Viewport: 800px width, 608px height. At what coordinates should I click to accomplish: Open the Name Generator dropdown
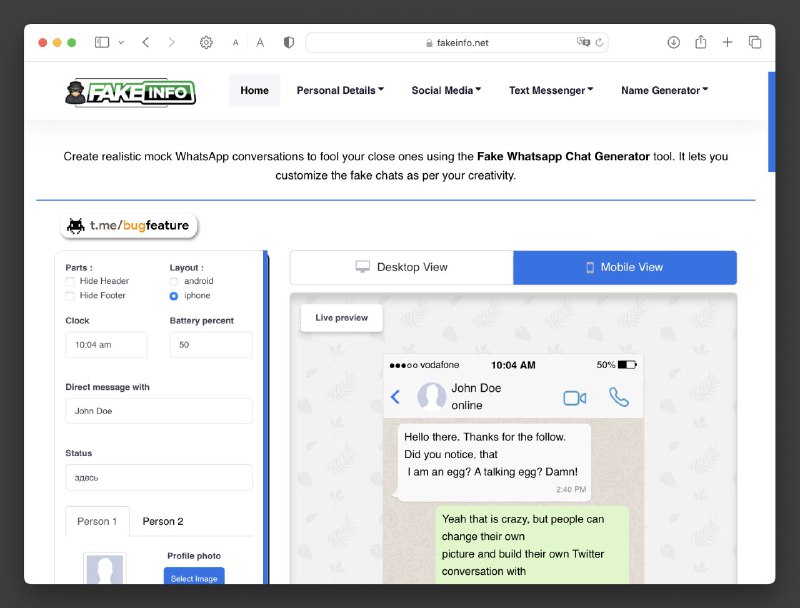coord(665,90)
